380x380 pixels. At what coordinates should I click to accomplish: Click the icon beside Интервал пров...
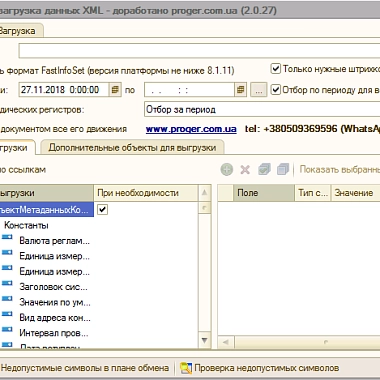7,329
